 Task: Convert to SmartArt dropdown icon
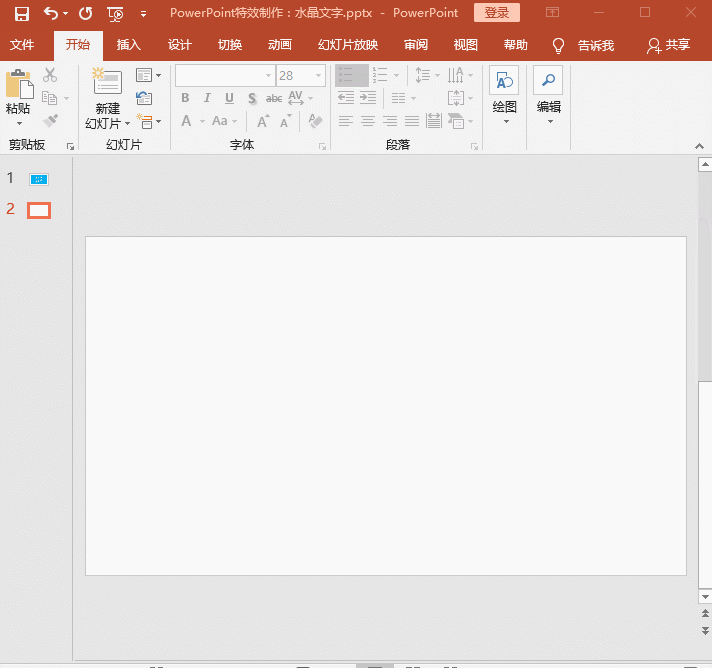pyautogui.click(x=460, y=121)
